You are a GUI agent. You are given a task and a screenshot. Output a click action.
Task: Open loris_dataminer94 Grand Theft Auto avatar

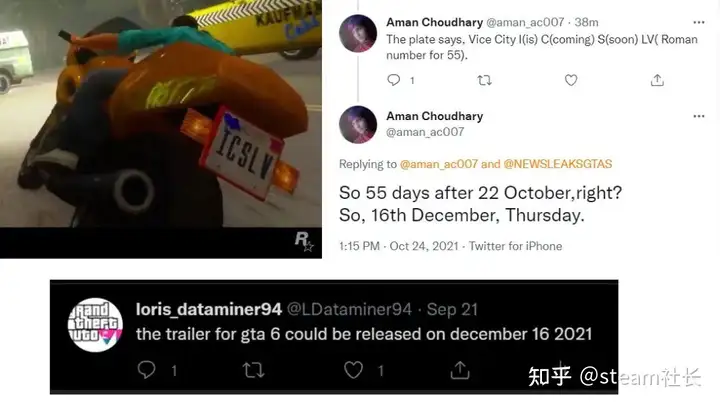pos(95,325)
